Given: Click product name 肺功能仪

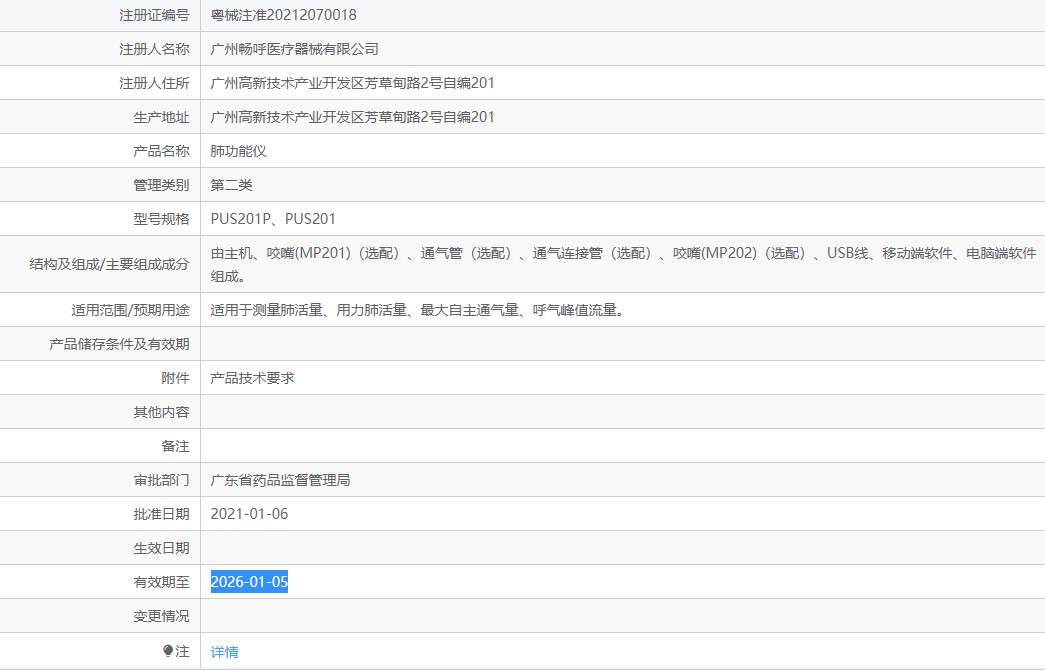Looking at the screenshot, I should [239, 151].
